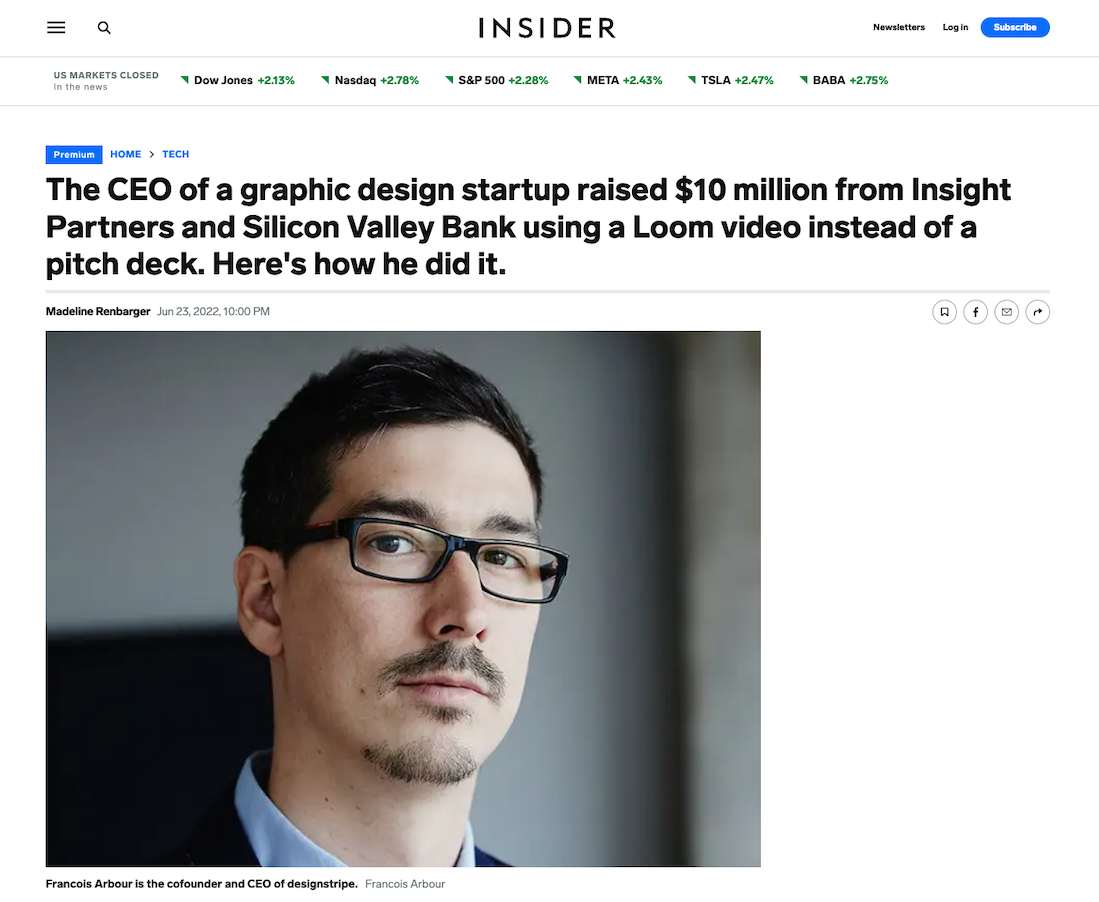Click the S&P 500 ticker
The image size is (1099, 902).
[497, 80]
